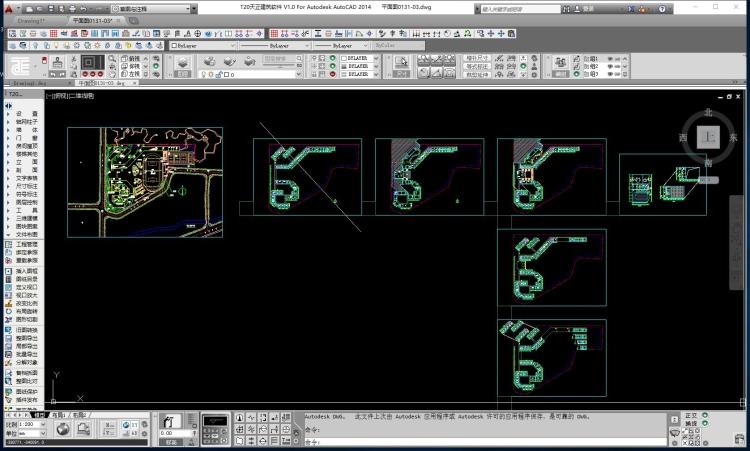Click the 改变比例 command in side panel
The height and width of the screenshot is (451, 750).
26,303
